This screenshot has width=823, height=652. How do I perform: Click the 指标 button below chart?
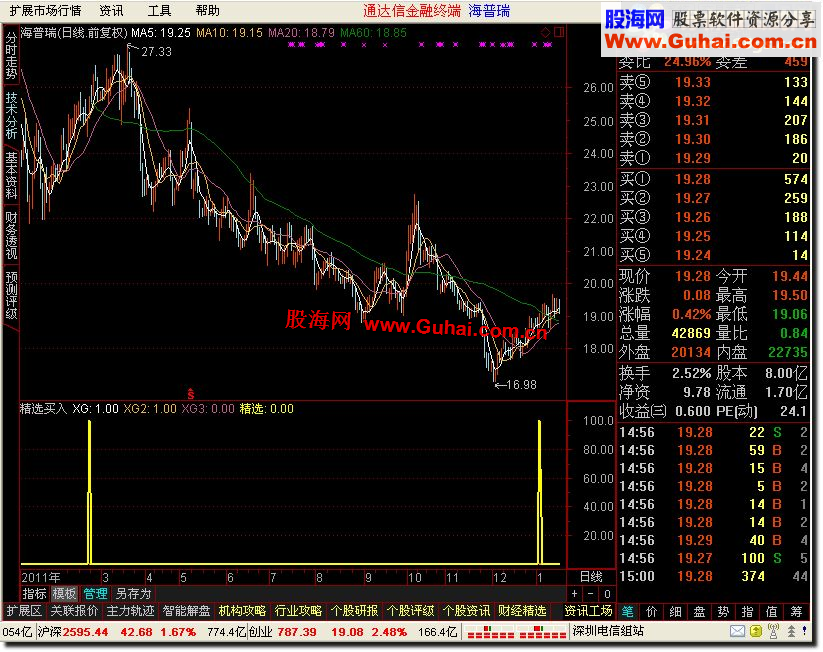coord(34,594)
